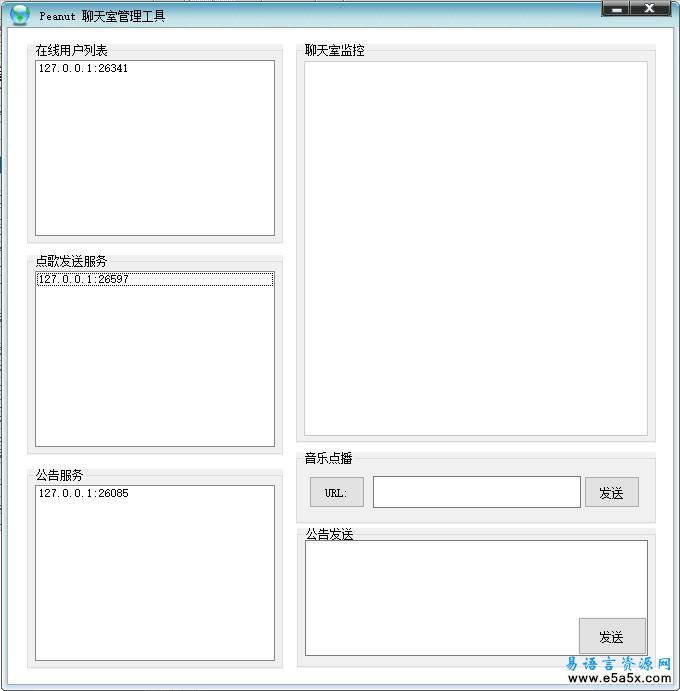Click the URL: button in music request panel
This screenshot has height=691, width=680.
coord(337,492)
